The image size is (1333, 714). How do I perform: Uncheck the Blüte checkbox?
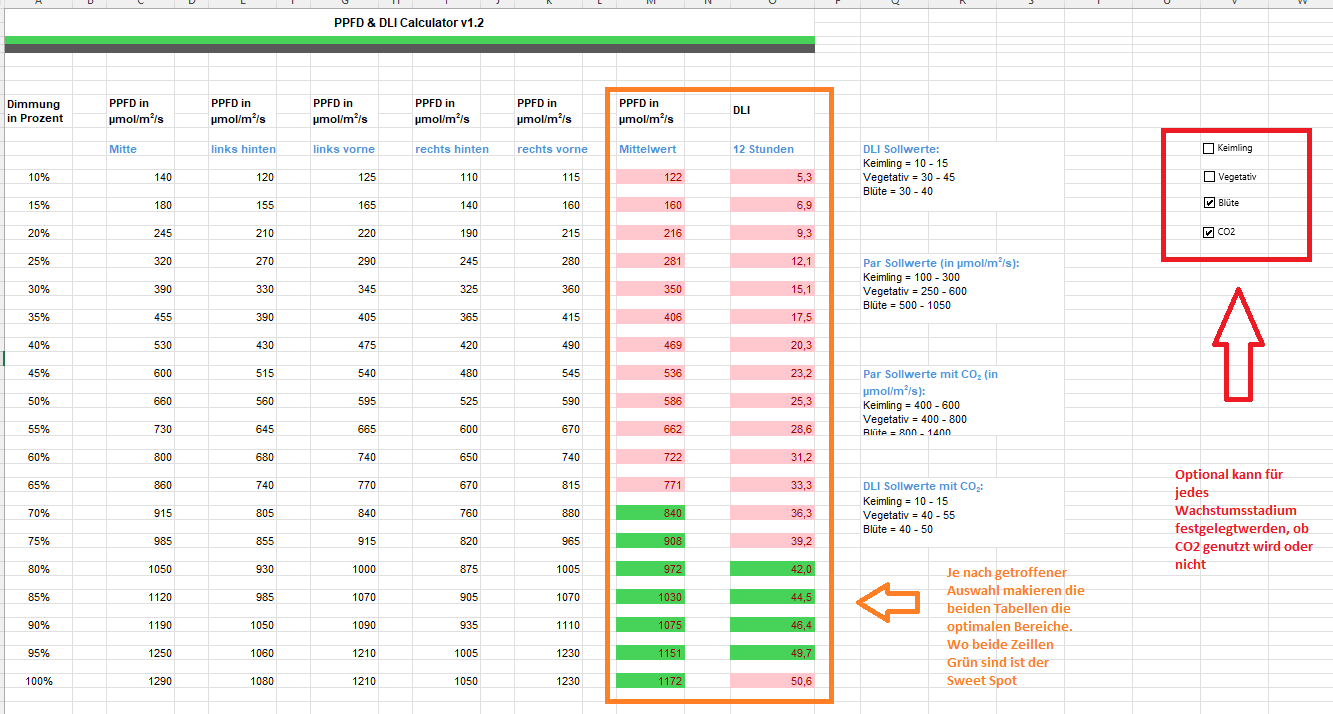click(1208, 204)
